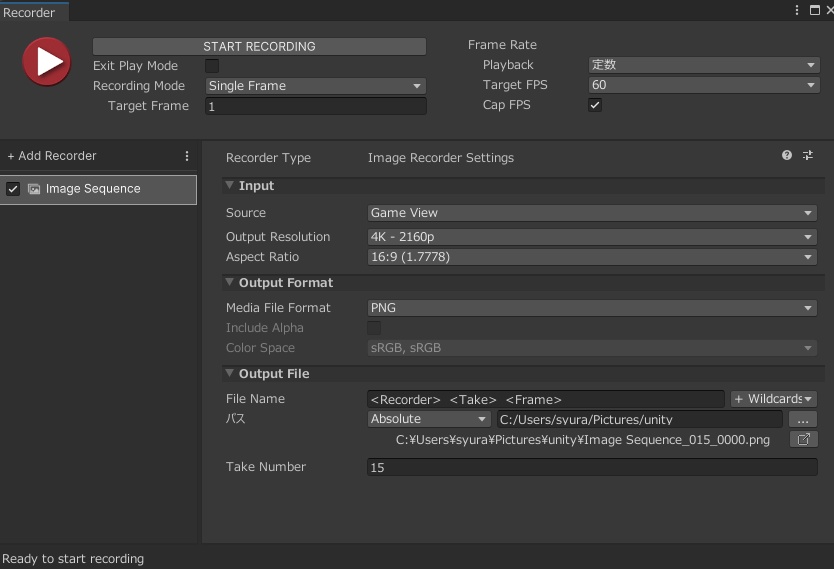Click the Take Number input field
This screenshot has height=569, width=834.
(x=592, y=467)
